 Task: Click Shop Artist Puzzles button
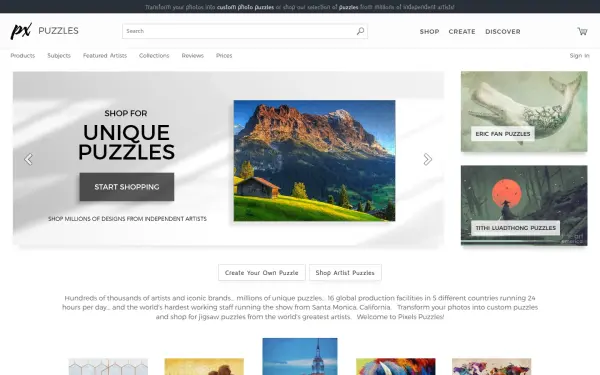[345, 272]
